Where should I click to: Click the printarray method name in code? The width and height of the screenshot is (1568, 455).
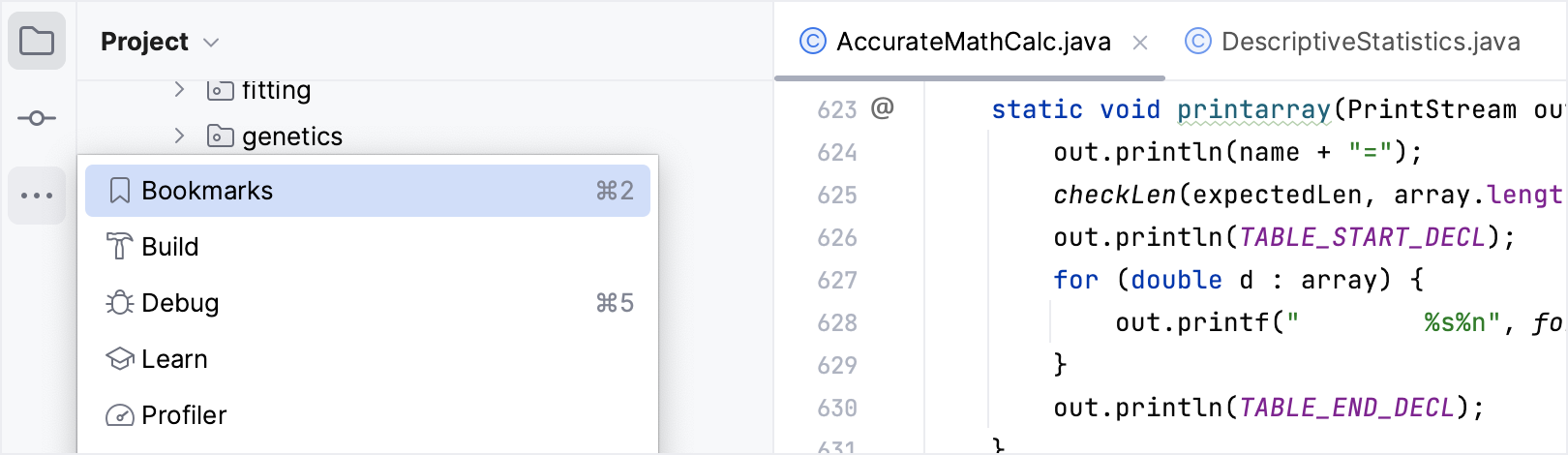coord(1253,109)
